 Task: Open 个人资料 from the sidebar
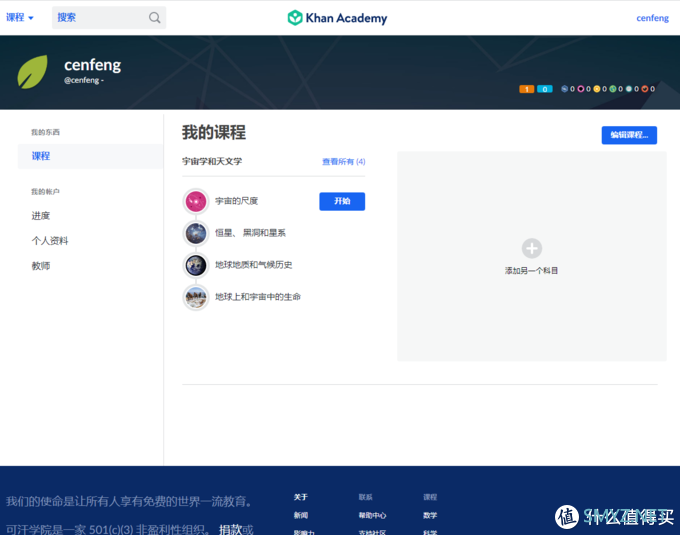(50, 241)
